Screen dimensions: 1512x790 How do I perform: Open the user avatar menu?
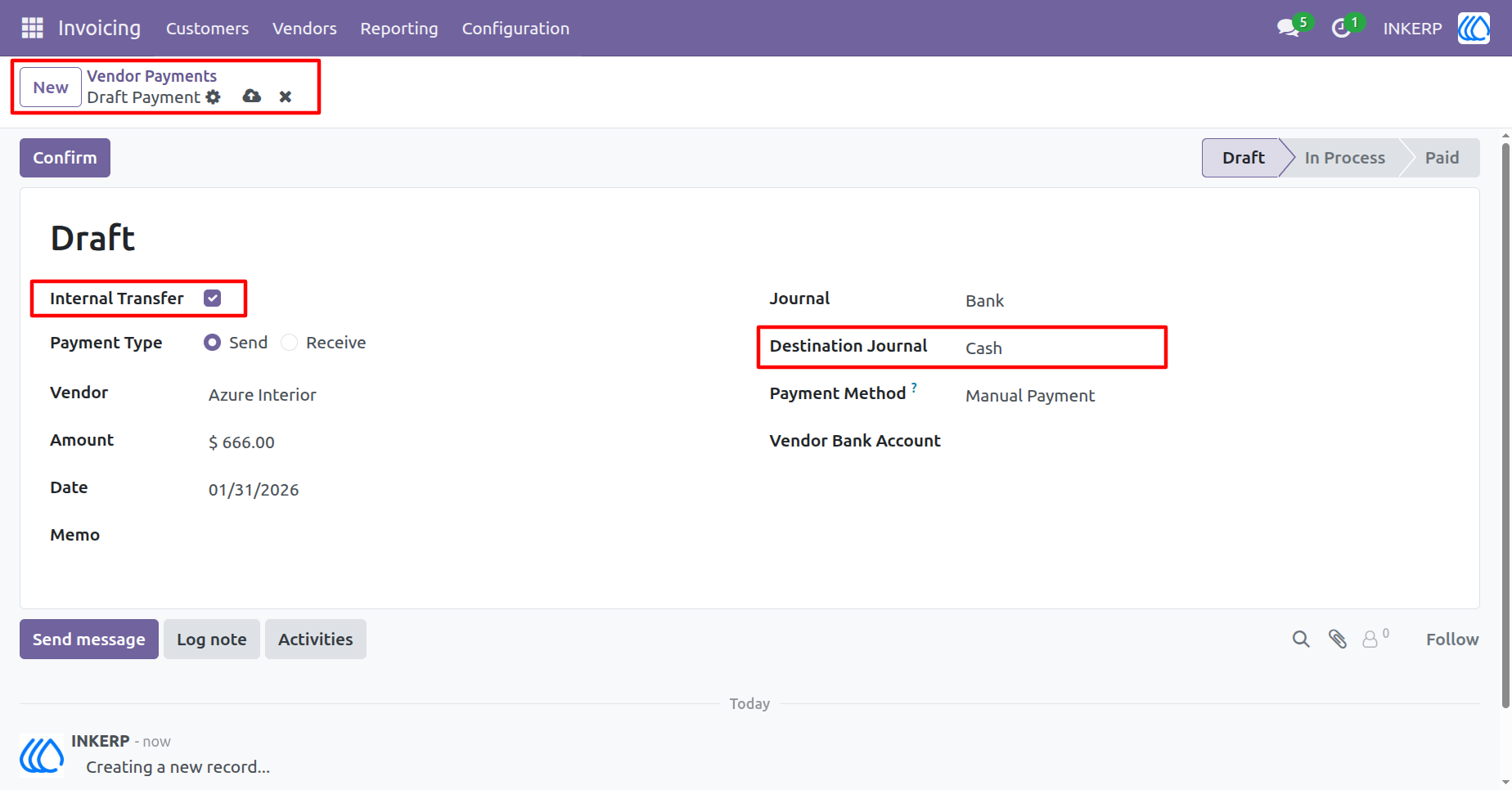tap(1474, 28)
